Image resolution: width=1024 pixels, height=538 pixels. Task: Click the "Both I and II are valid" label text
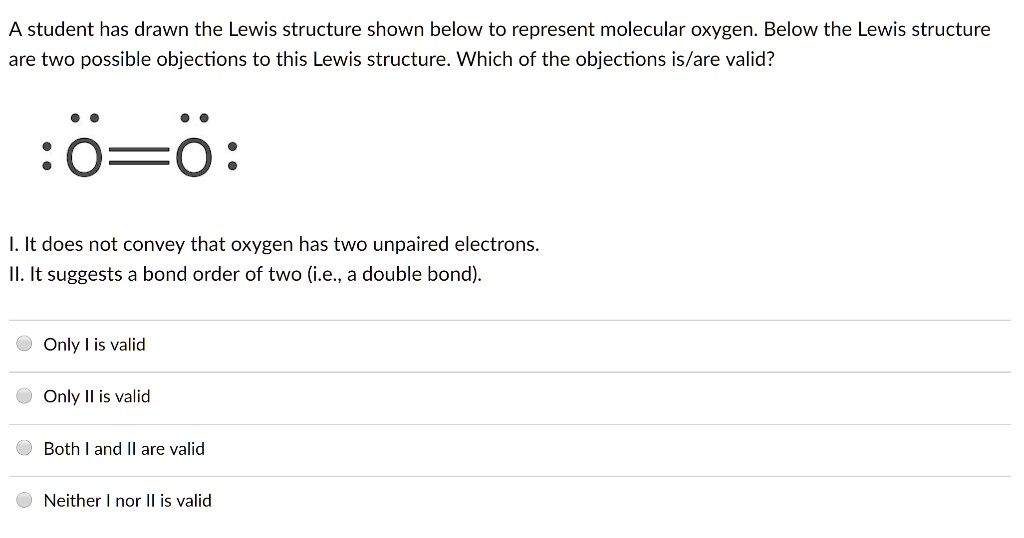click(x=124, y=449)
